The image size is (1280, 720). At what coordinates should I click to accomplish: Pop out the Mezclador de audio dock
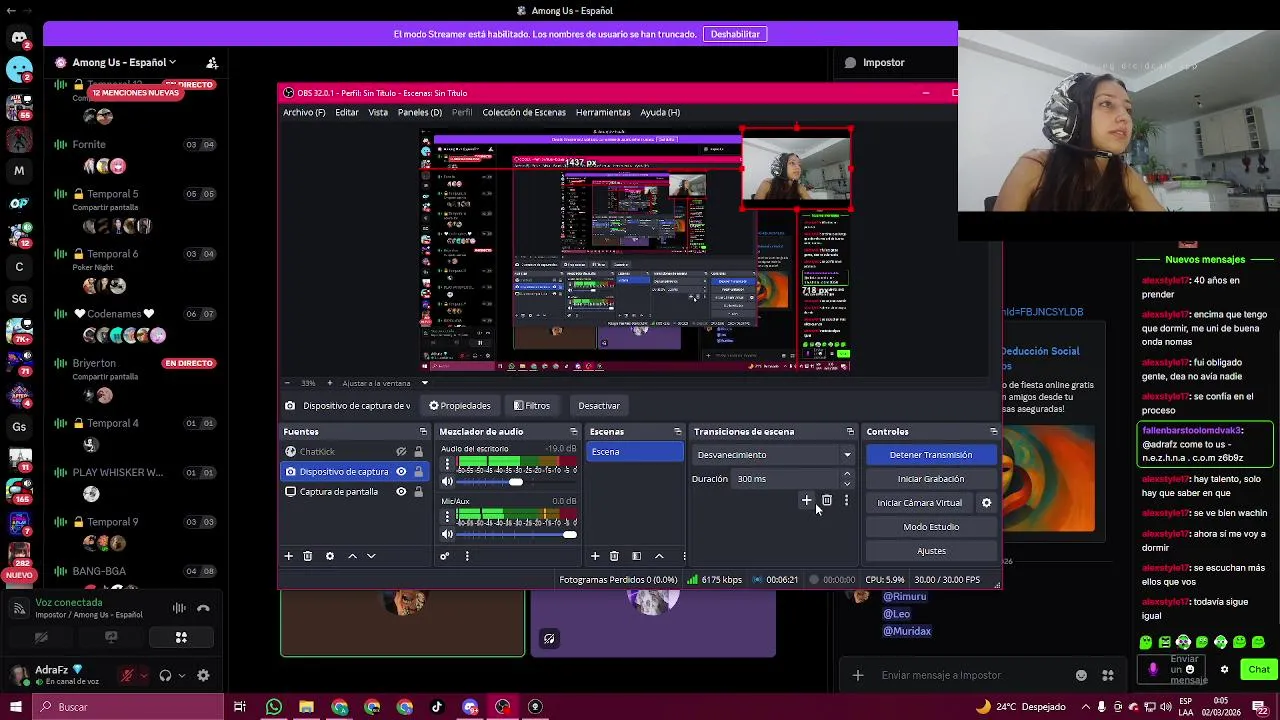click(574, 432)
